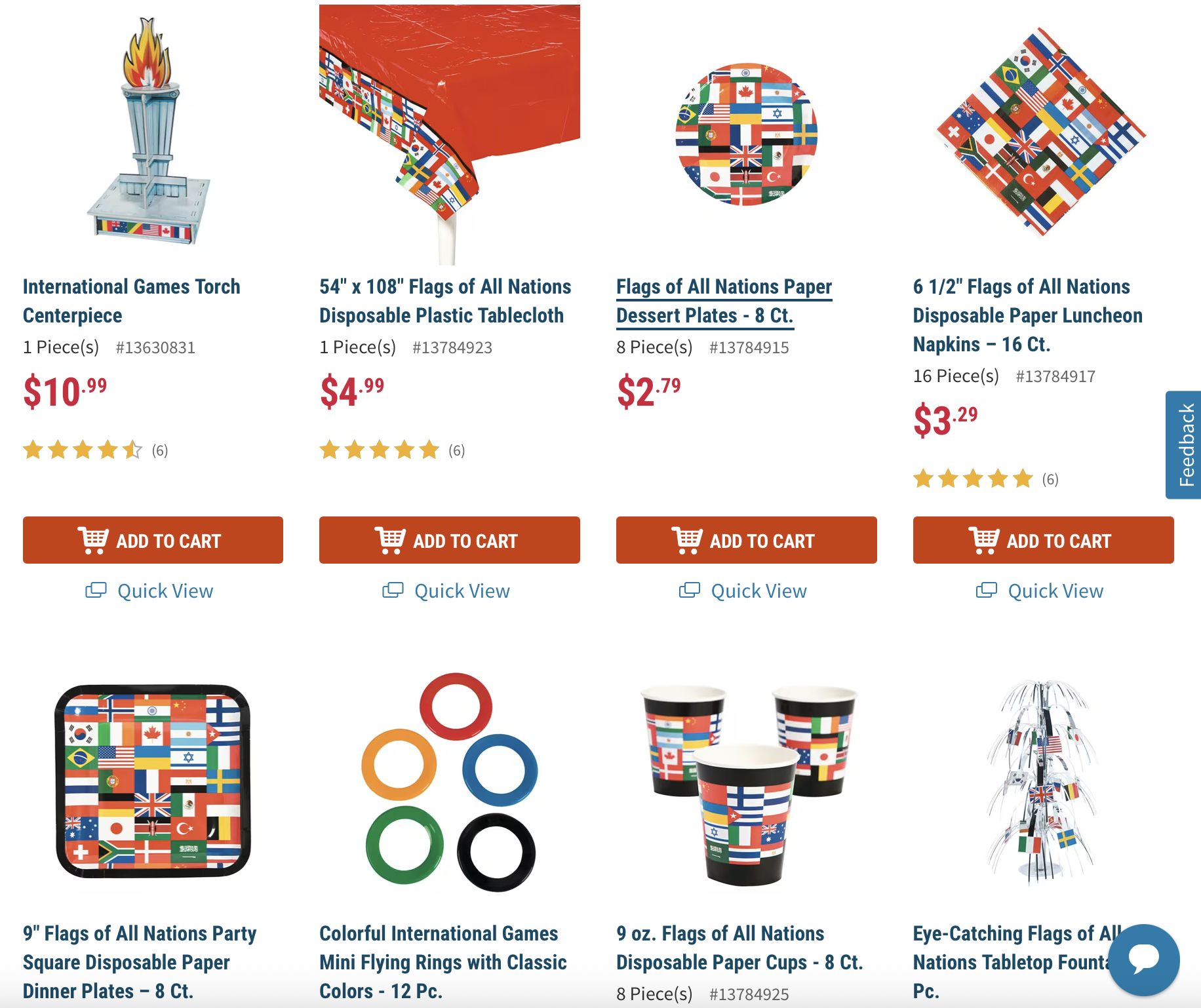This screenshot has height=1008, width=1201.
Task: Add Flags of All Nations Tablecloth to cart
Action: coord(450,540)
